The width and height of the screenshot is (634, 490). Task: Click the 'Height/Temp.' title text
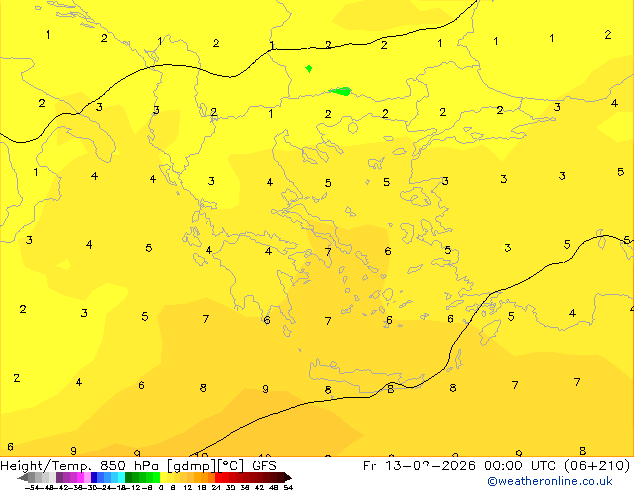[x=46, y=466]
